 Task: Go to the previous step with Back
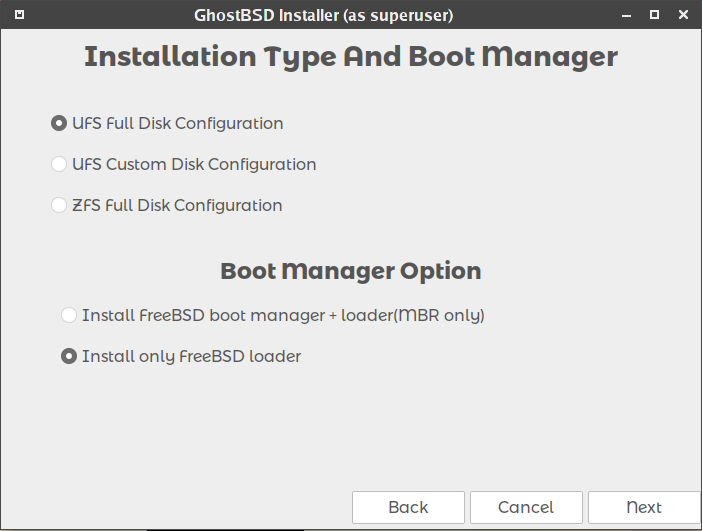(408, 507)
